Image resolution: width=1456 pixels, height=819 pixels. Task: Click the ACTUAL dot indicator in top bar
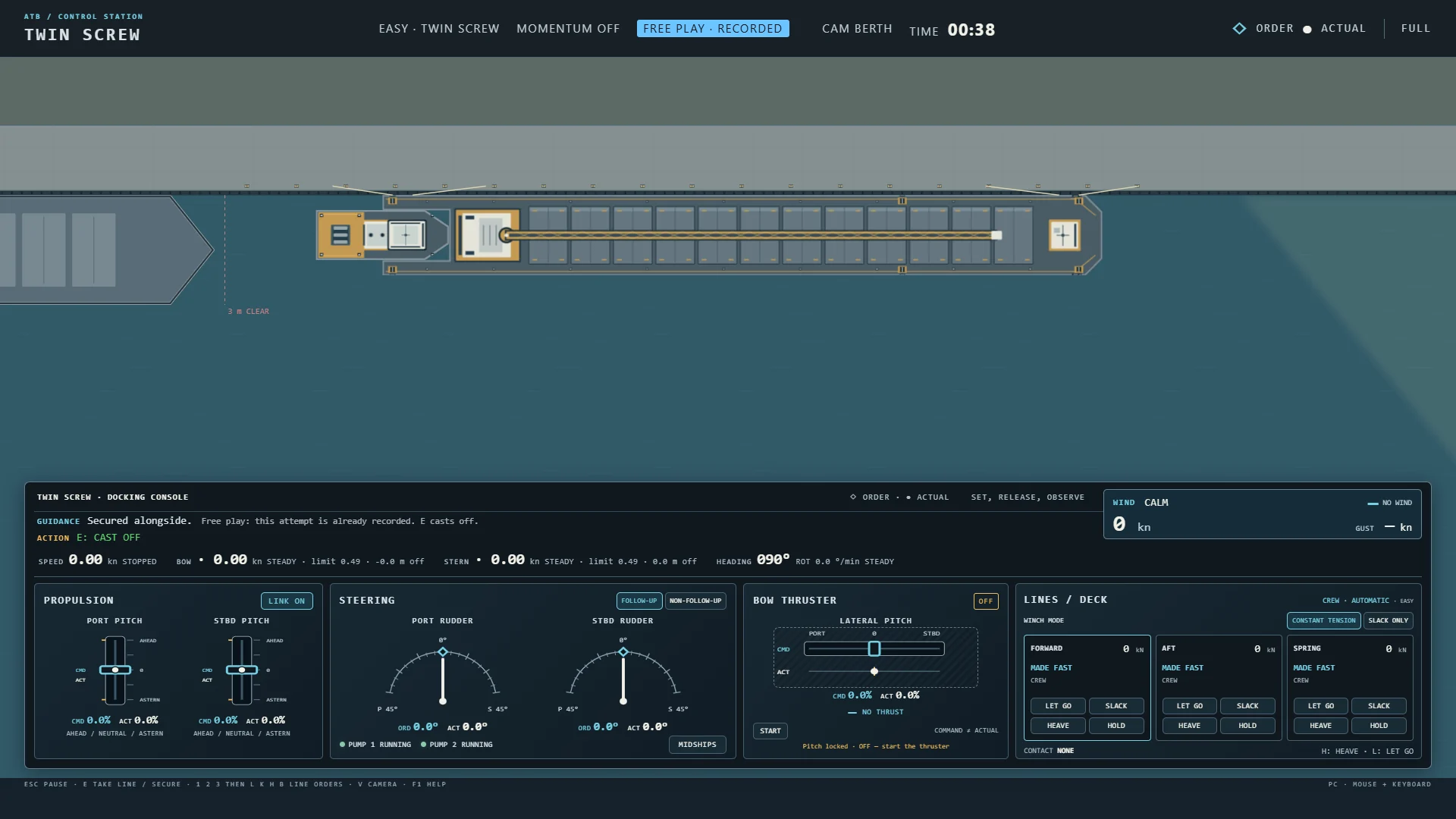(1307, 30)
